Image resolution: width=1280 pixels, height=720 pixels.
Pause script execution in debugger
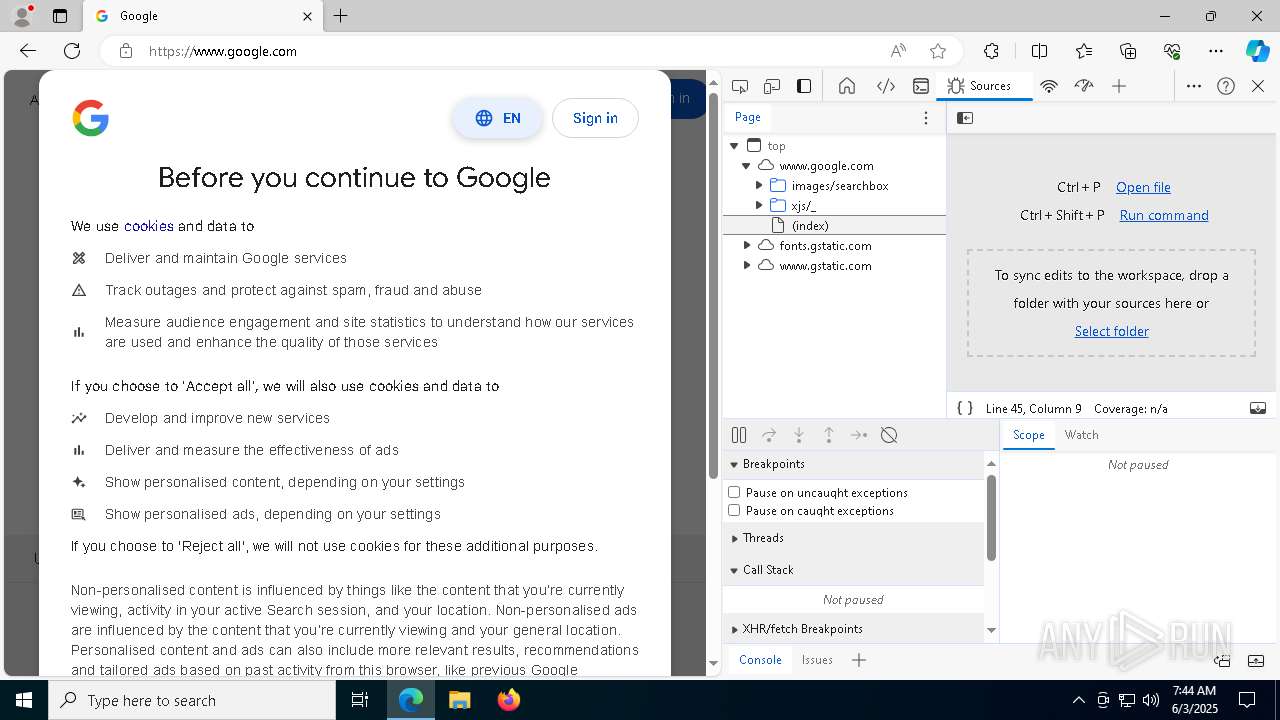(x=739, y=435)
